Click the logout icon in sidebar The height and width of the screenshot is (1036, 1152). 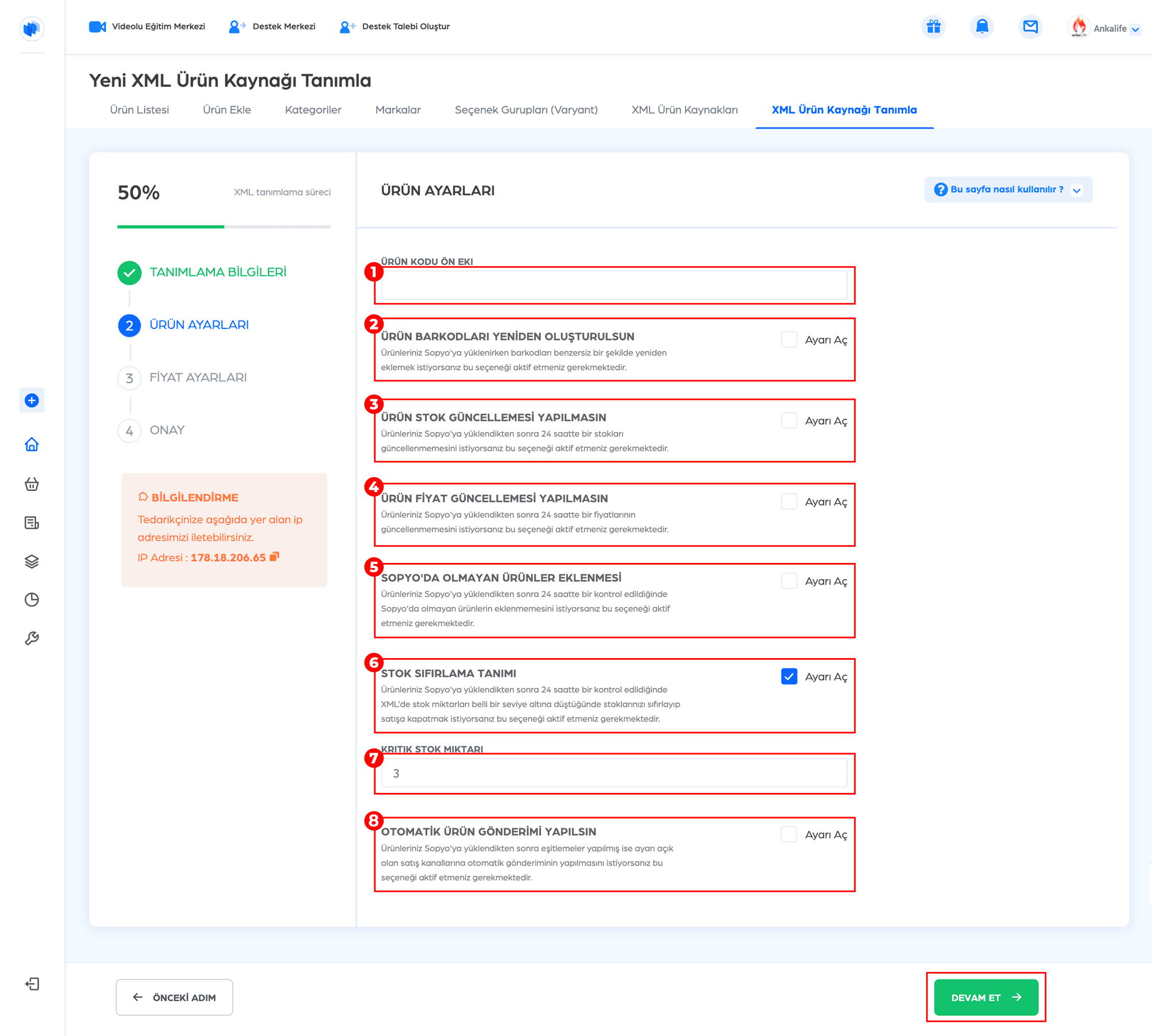tap(32, 984)
